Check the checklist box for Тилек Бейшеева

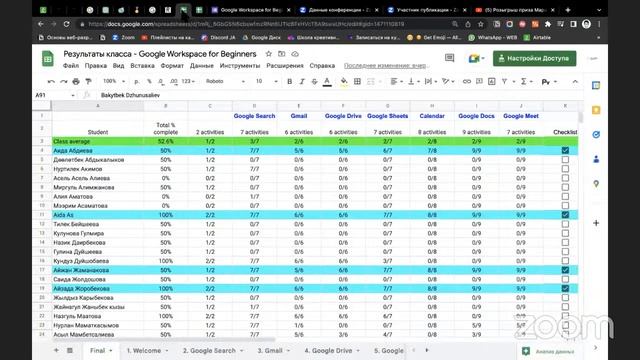565,224
